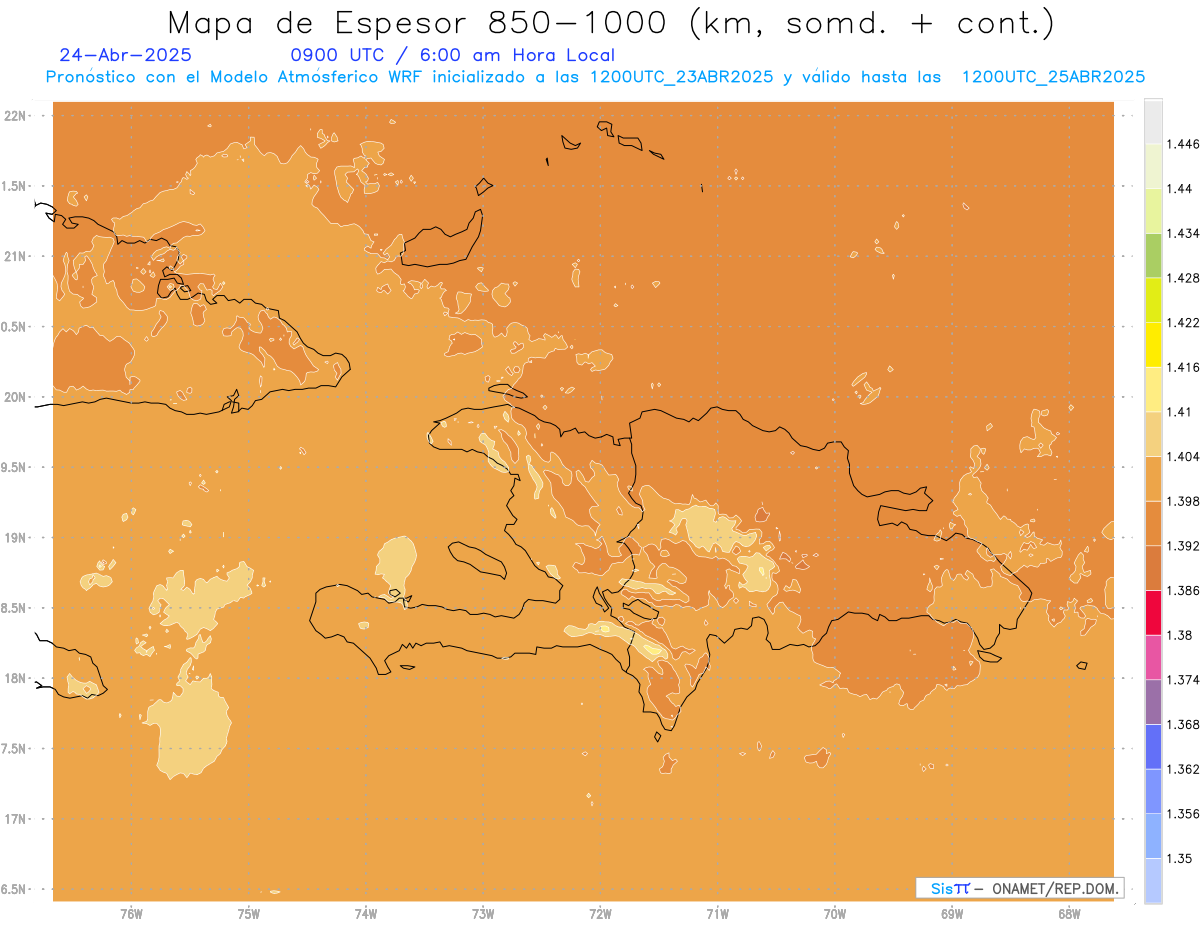Pick the green legend swatch between 1.428 and 1.434
The height and width of the screenshot is (927, 1200).
click(x=1153, y=256)
